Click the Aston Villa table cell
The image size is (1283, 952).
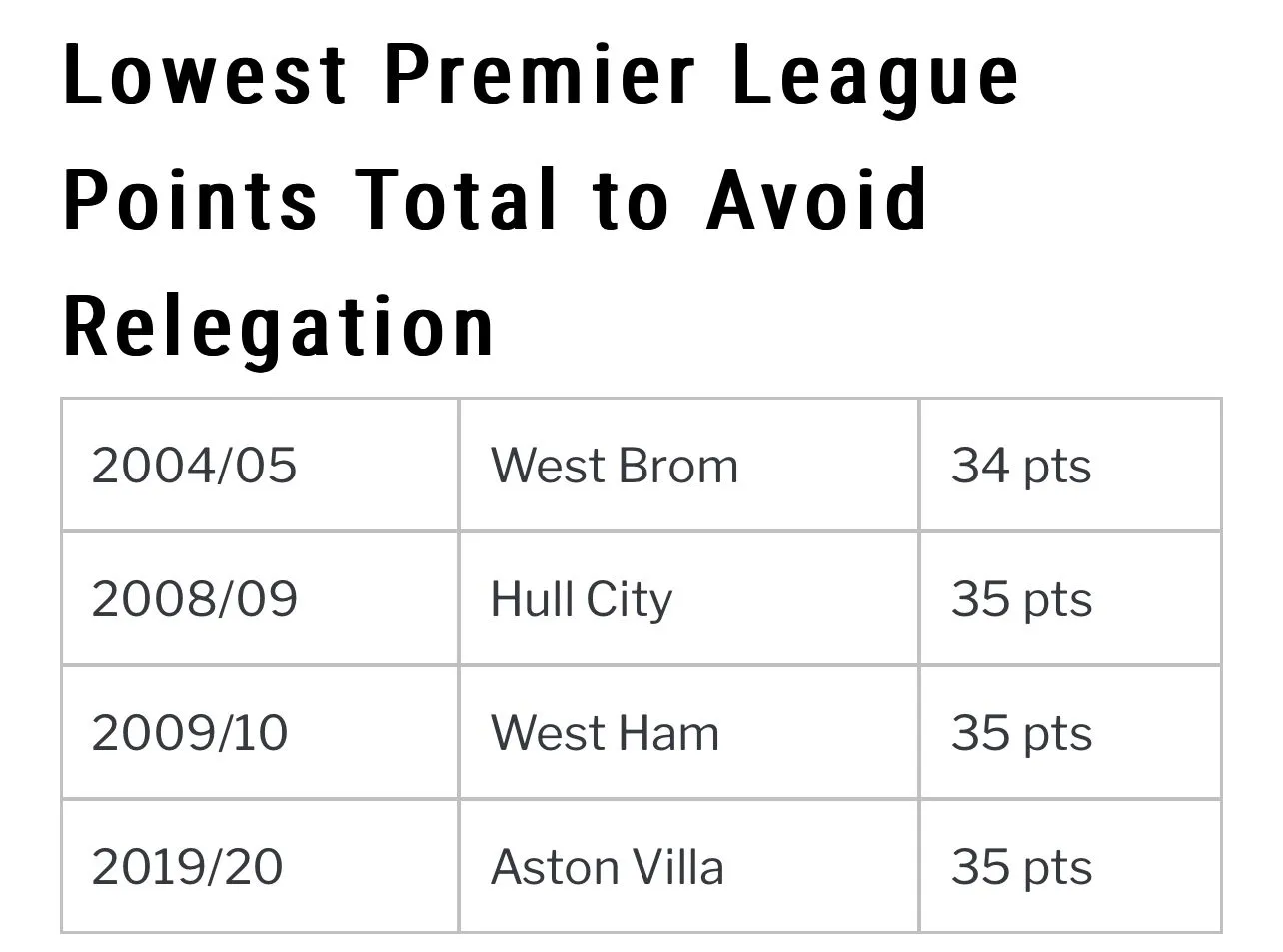(x=608, y=866)
